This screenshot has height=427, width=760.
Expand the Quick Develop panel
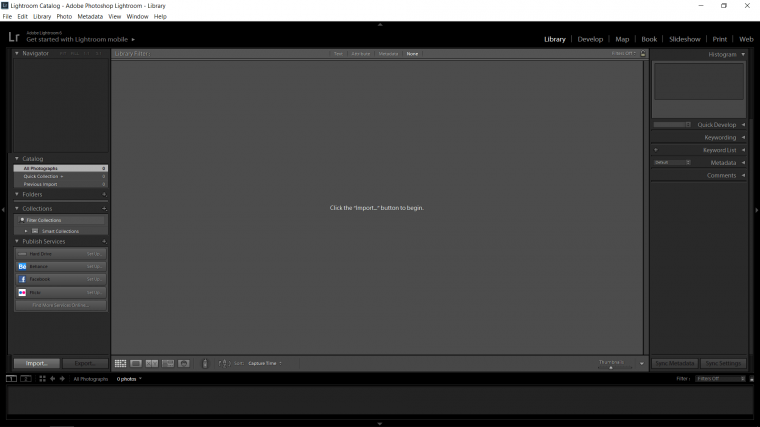coord(743,125)
